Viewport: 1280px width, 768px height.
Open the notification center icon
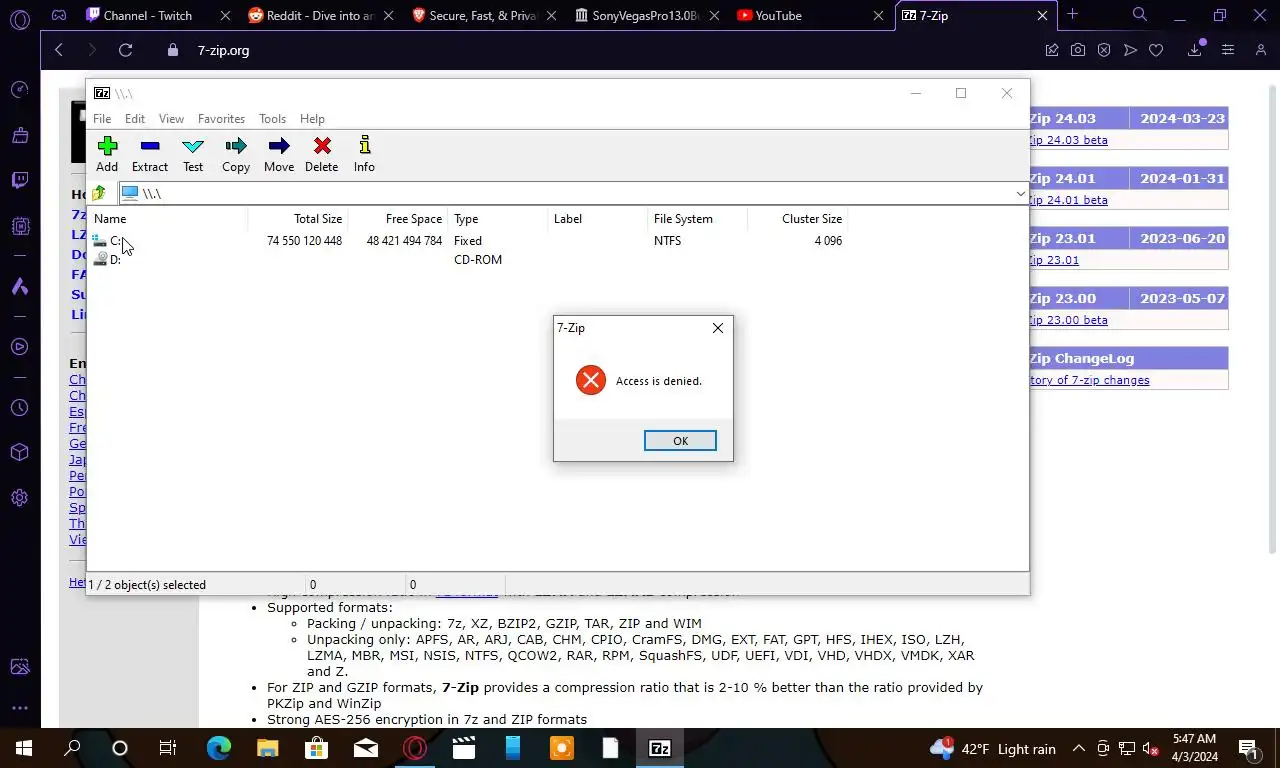tap(1248, 748)
